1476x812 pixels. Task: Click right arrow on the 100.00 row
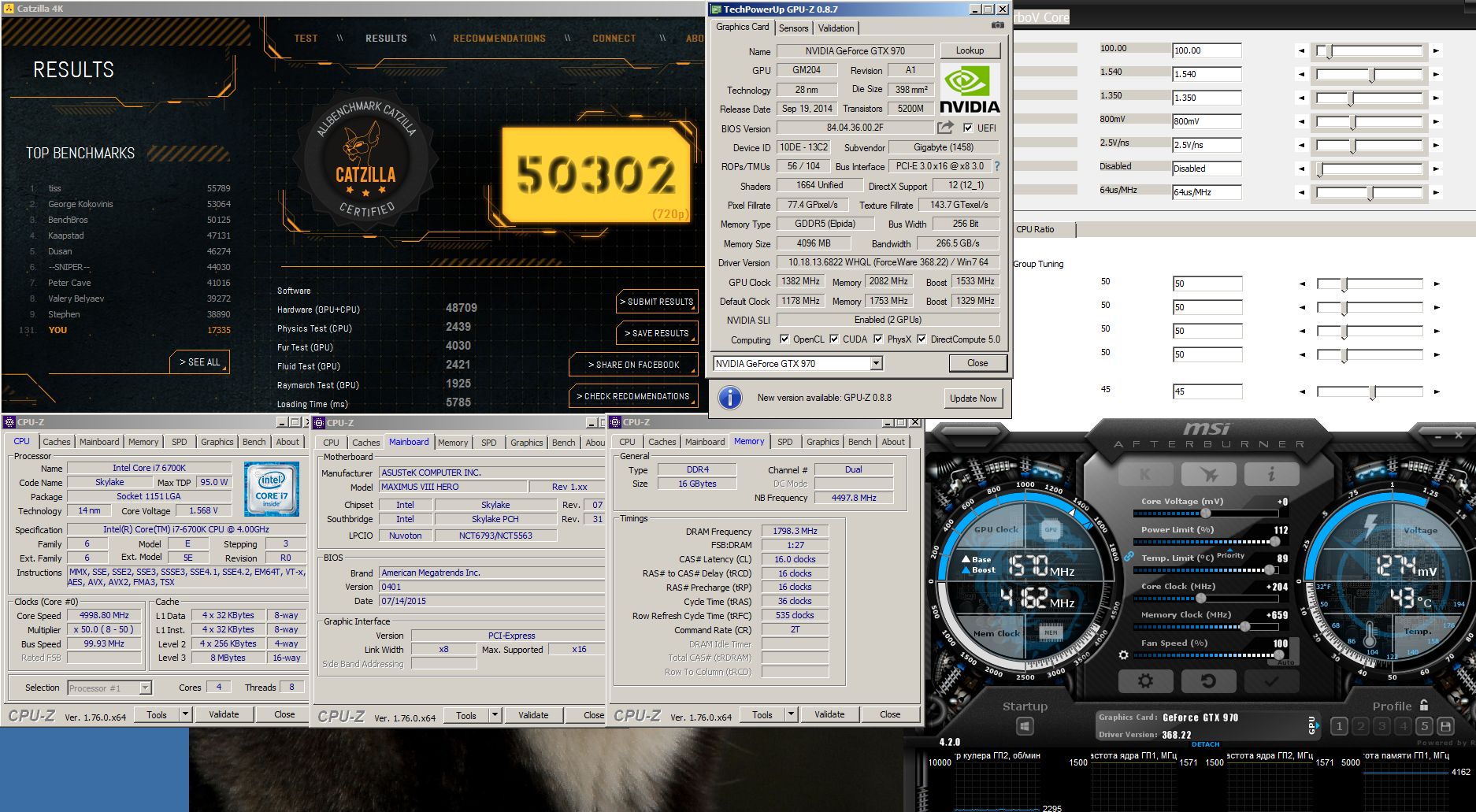pos(1436,50)
